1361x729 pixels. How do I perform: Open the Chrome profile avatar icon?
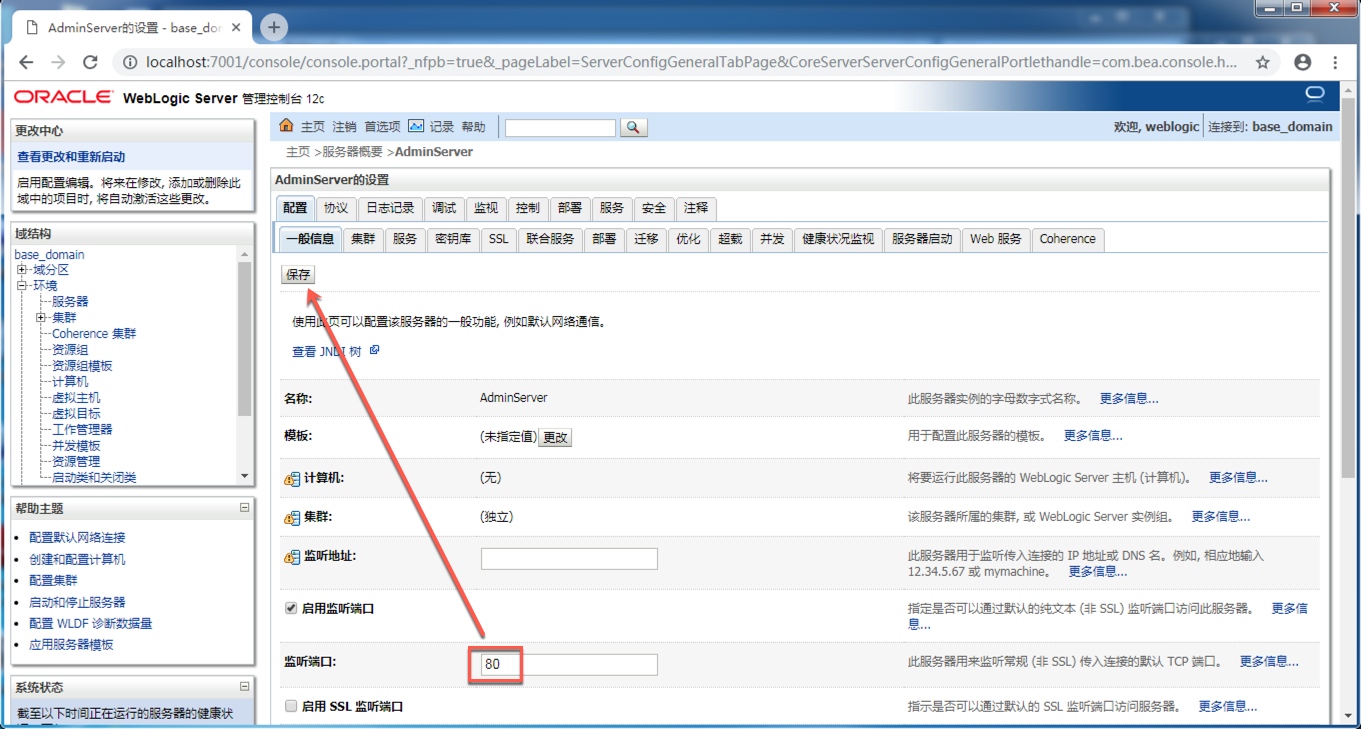pyautogui.click(x=1302, y=62)
